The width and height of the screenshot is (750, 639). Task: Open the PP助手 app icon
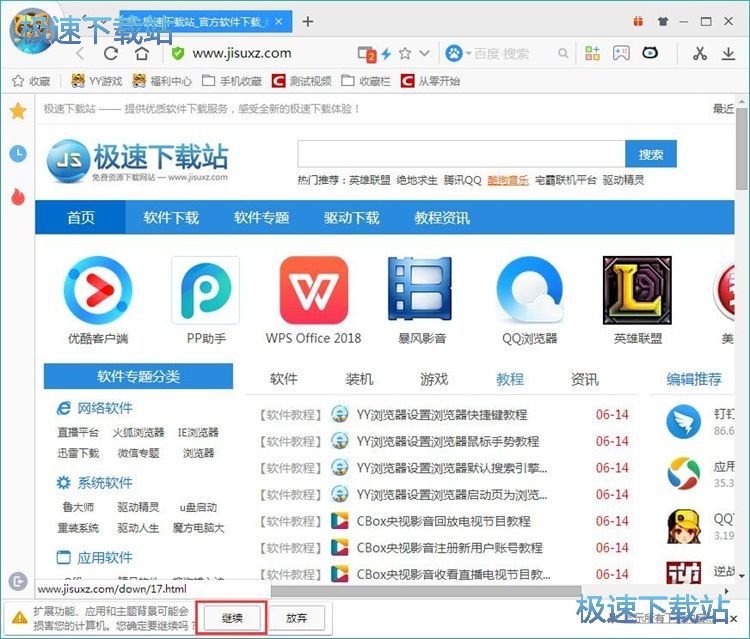(206, 290)
